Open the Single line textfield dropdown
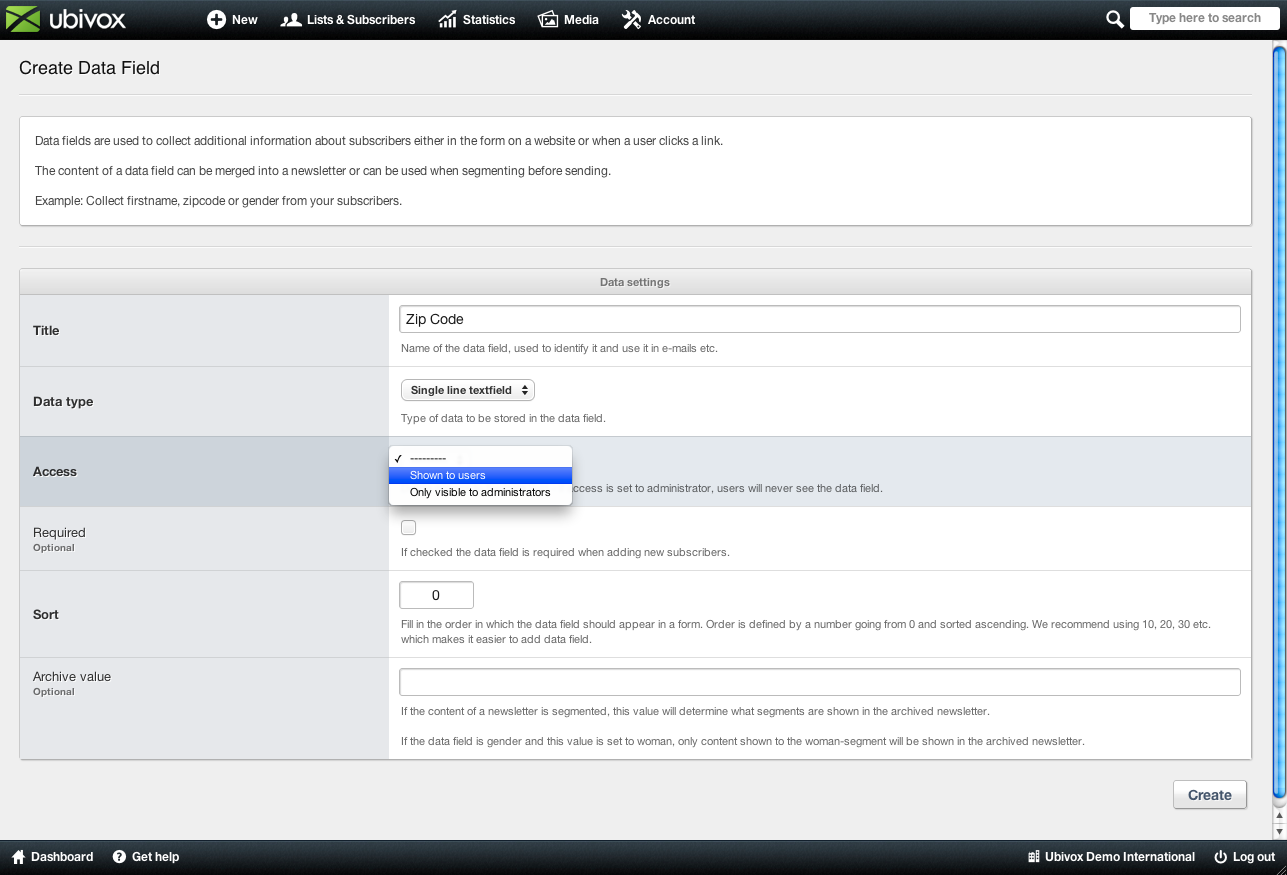Viewport: 1287px width, 875px height. pyautogui.click(x=468, y=390)
